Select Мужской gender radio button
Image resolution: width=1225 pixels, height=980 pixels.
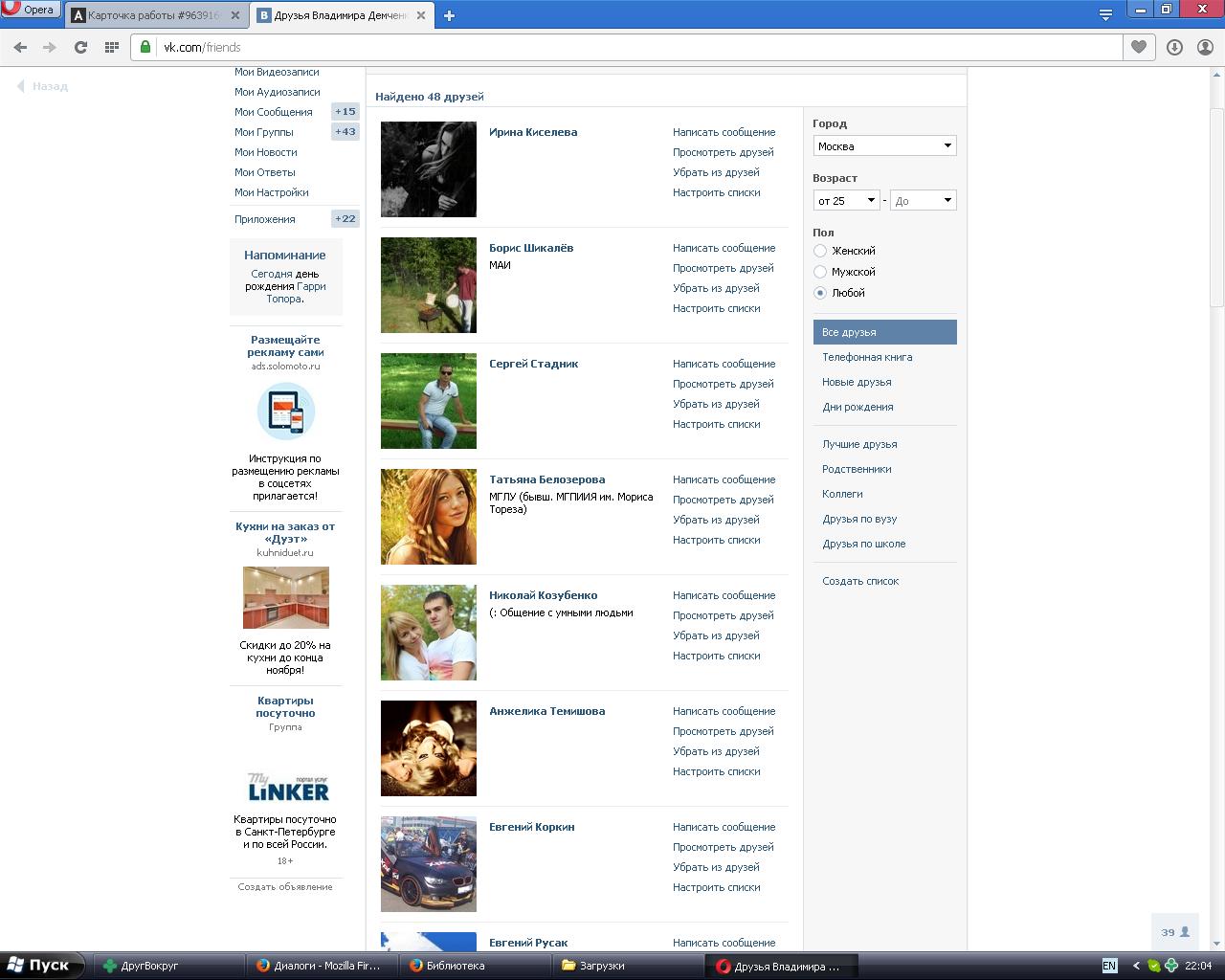[x=820, y=272]
